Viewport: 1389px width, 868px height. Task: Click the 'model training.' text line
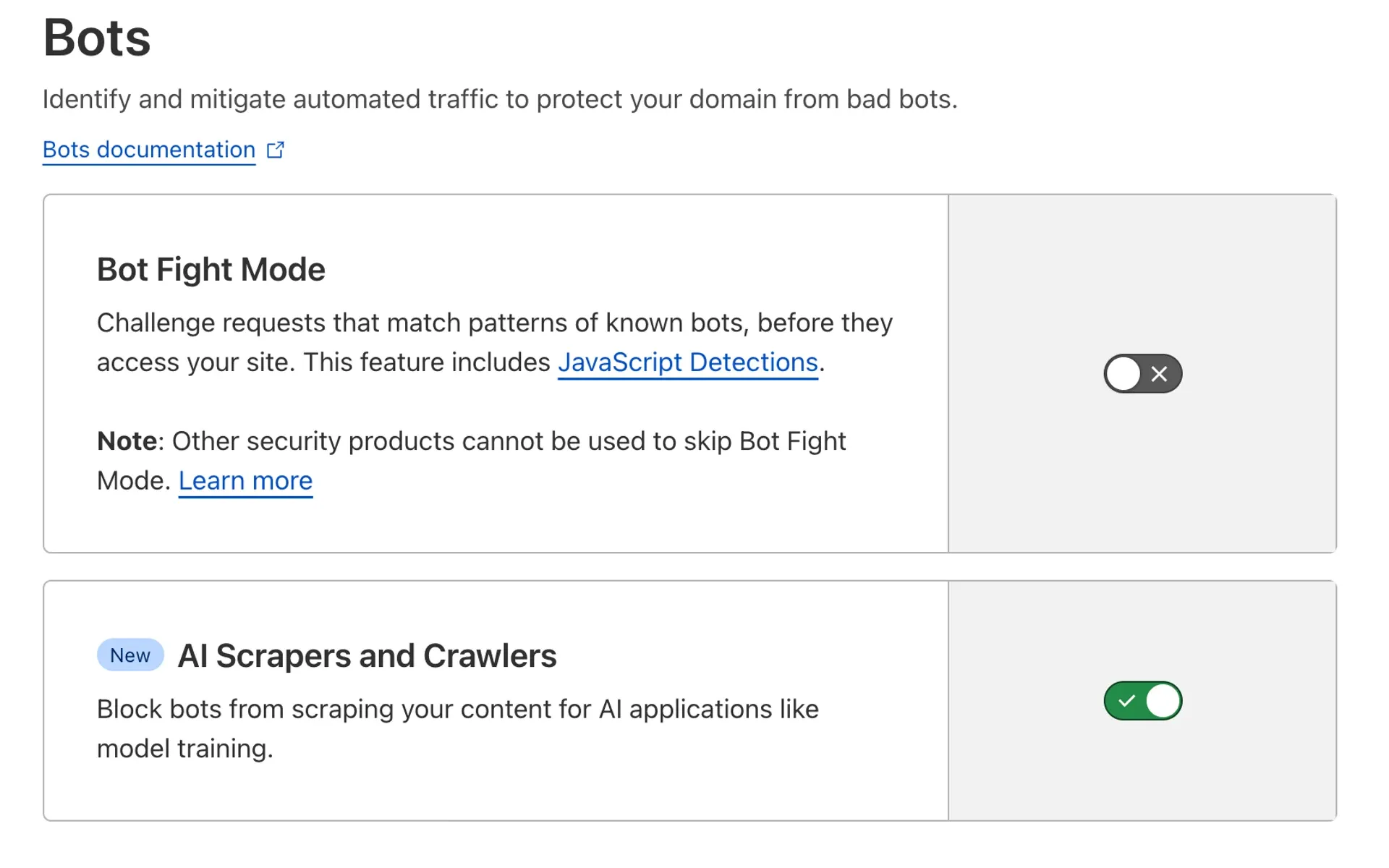coord(185,749)
